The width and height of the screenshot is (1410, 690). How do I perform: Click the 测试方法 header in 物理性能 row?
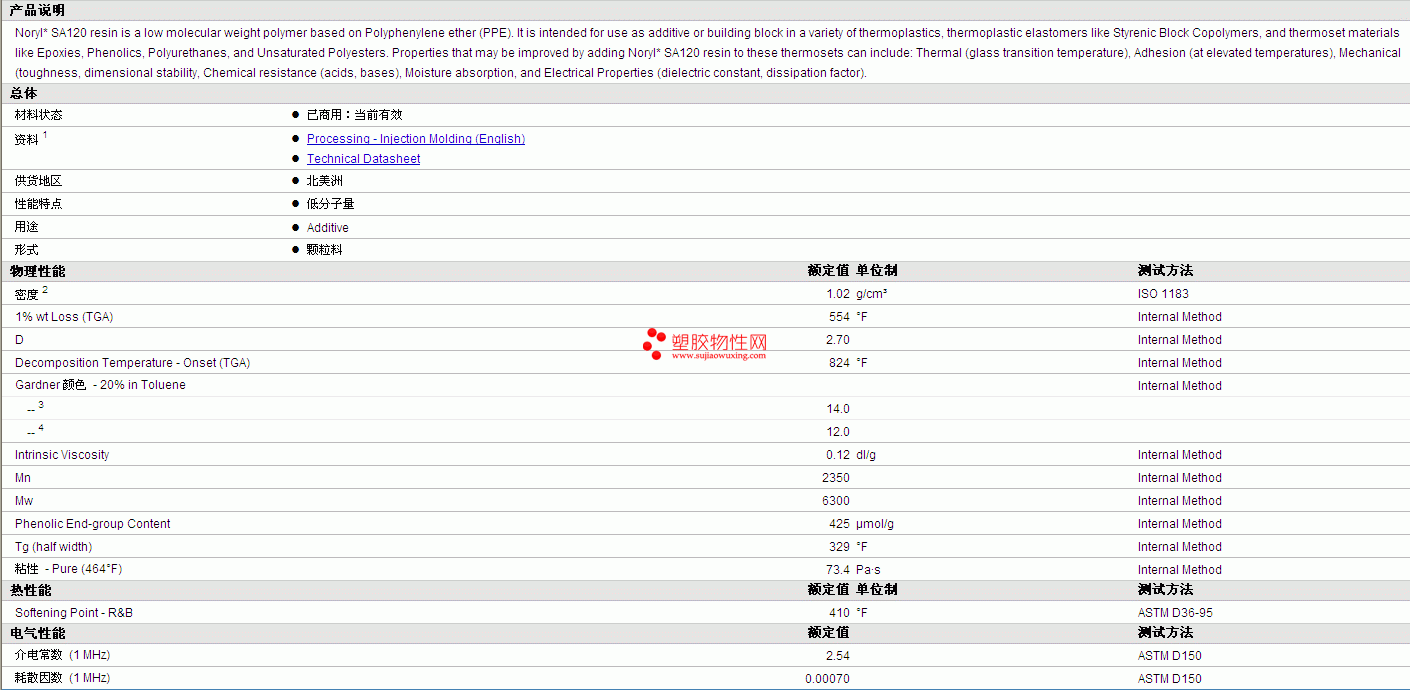[1165, 270]
